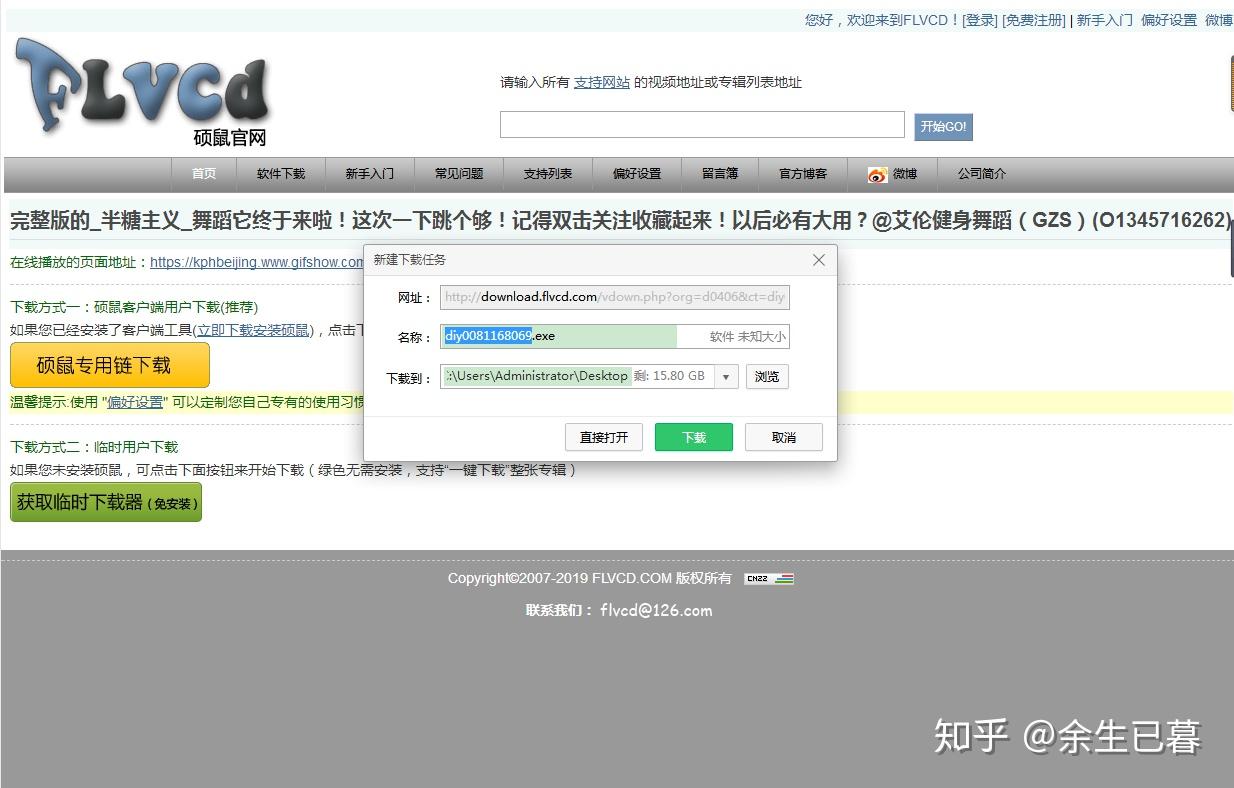Click the flvcd@126.com contact email
The width and height of the screenshot is (1234, 788).
(656, 610)
